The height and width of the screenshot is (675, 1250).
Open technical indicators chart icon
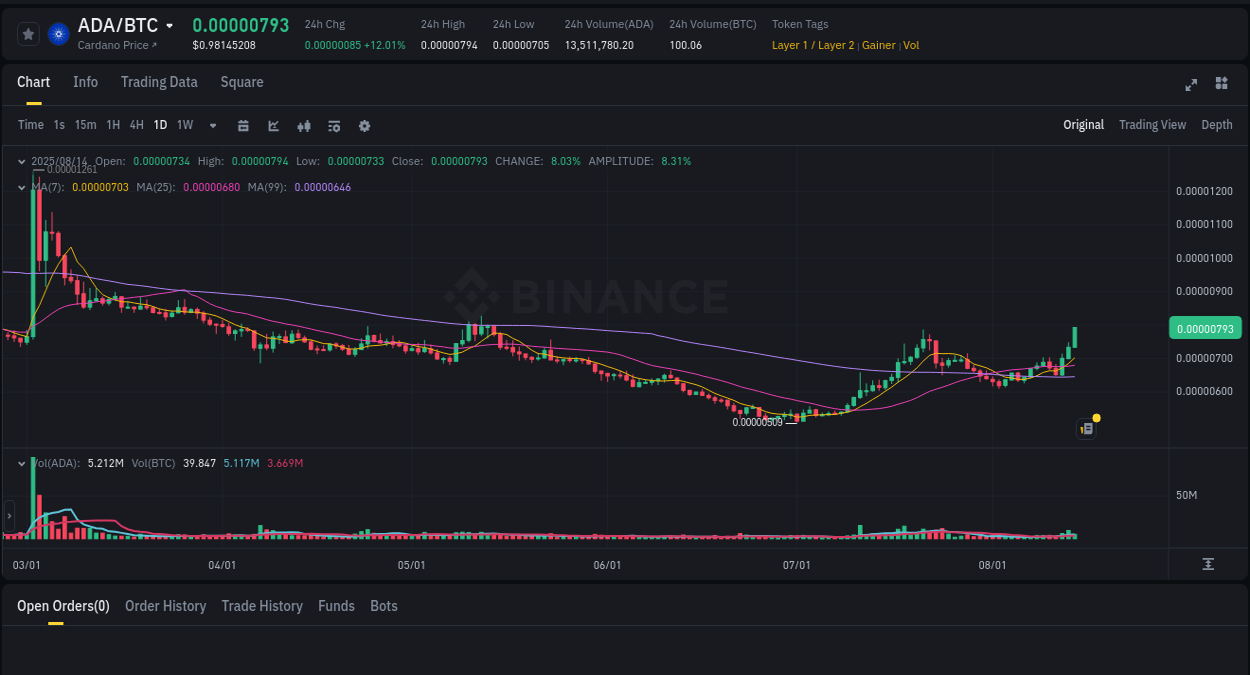273,126
